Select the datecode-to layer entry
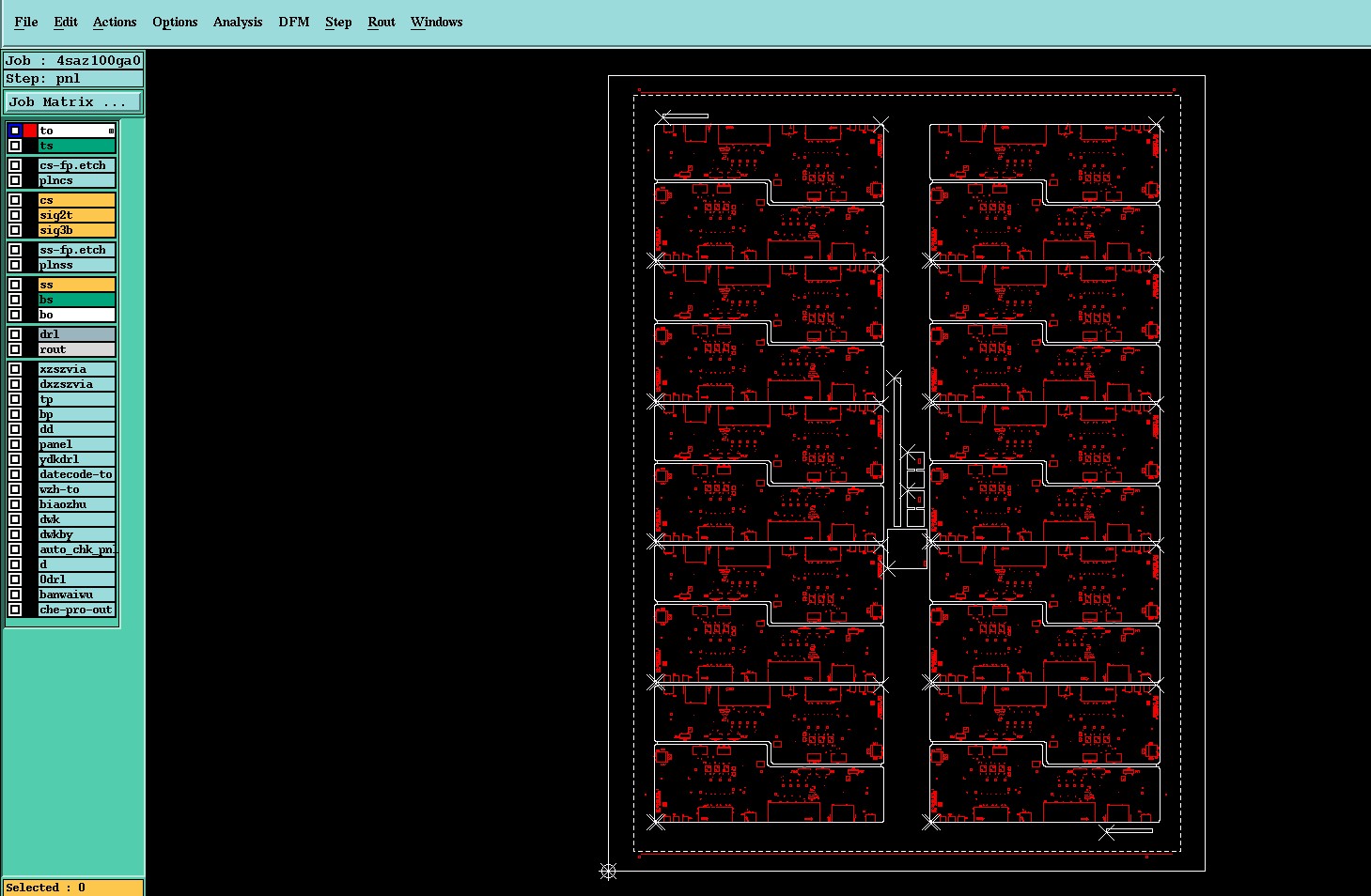Viewport: 1371px width, 896px height. tap(77, 474)
